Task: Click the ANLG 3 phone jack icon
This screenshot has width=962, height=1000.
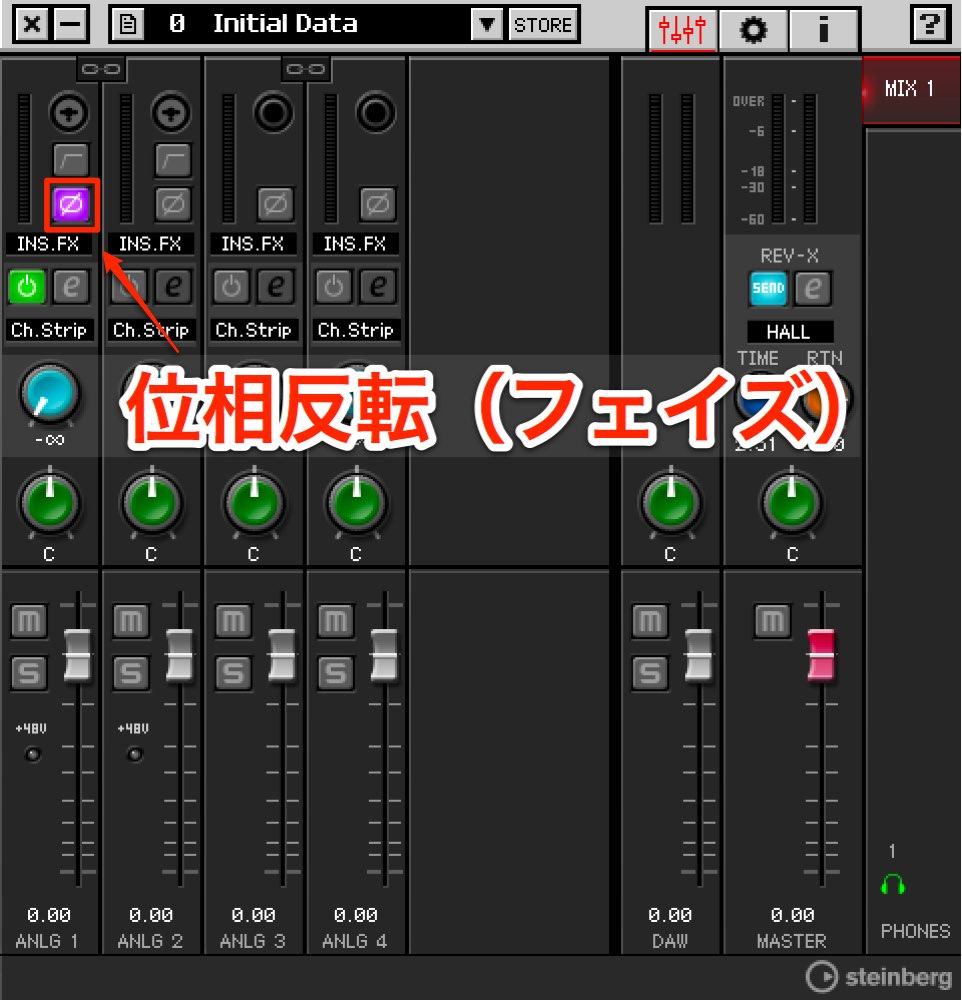Action: coord(274,113)
